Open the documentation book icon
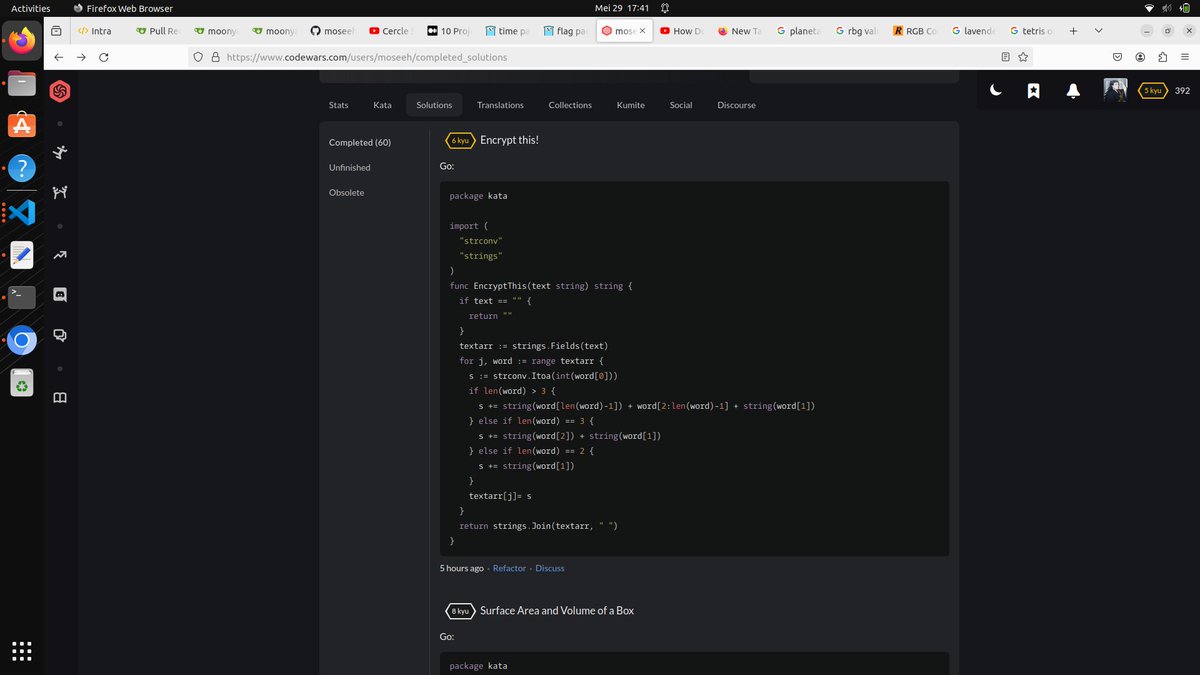This screenshot has width=1200, height=675. pyautogui.click(x=59, y=397)
